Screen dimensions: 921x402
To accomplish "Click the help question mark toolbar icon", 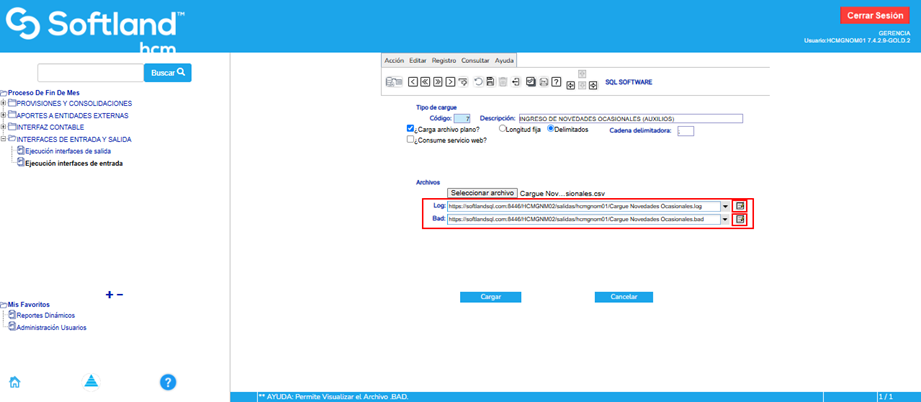I will coord(556,82).
